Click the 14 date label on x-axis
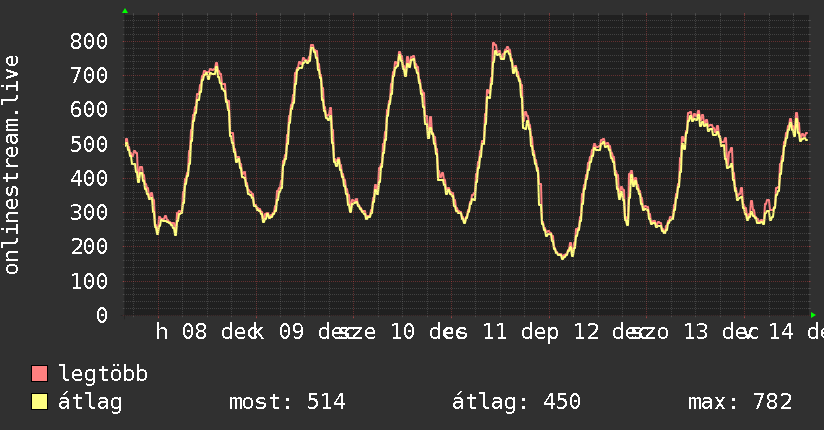The height and width of the screenshot is (430, 824). click(x=780, y=332)
